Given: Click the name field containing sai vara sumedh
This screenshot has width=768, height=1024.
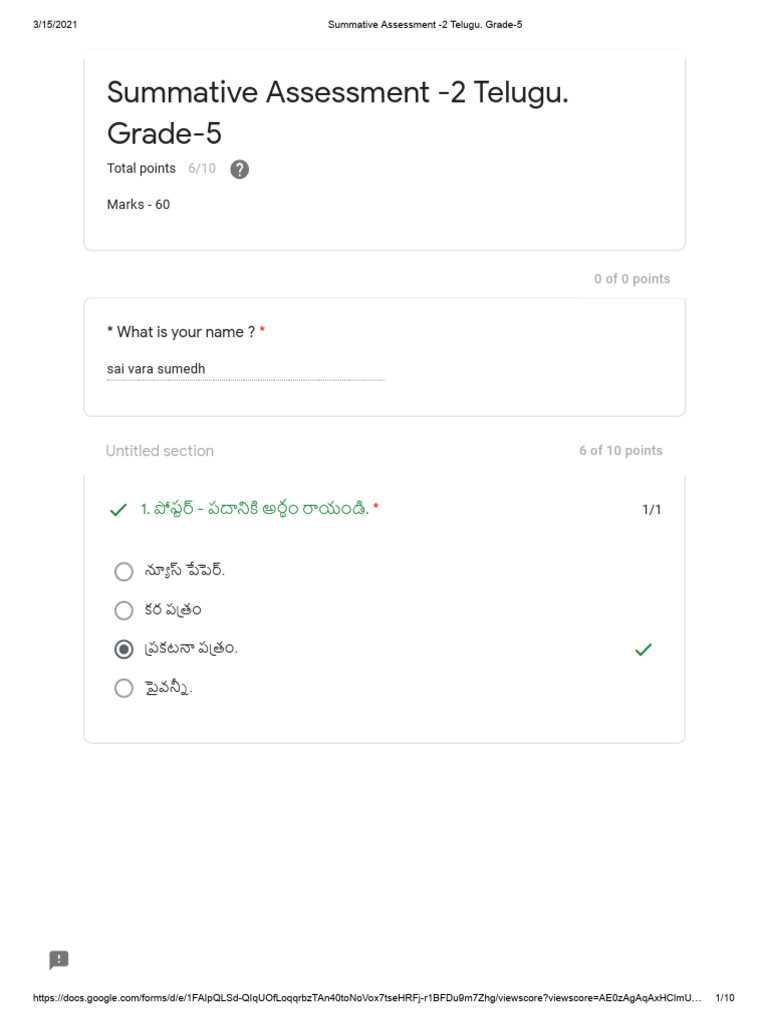Looking at the screenshot, I should coord(245,370).
